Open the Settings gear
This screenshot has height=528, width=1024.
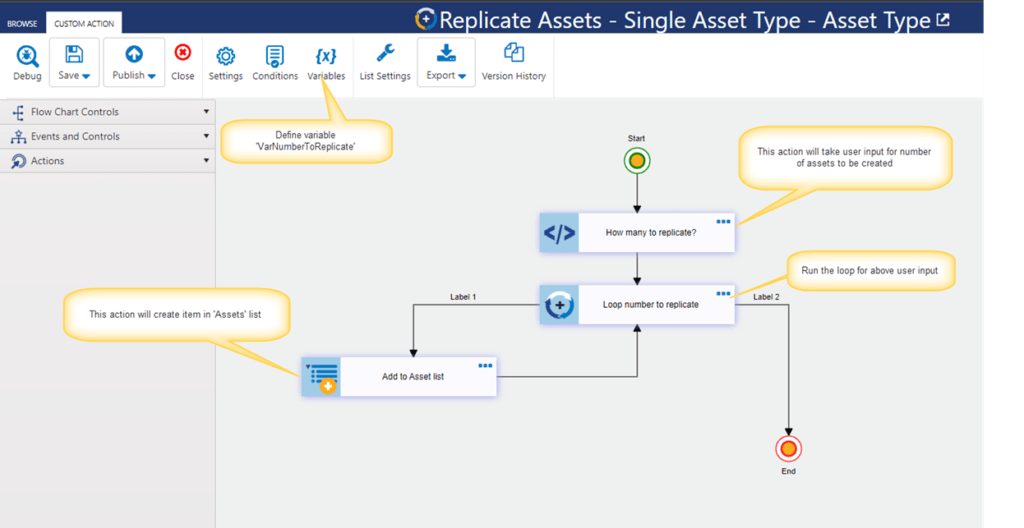[225, 63]
